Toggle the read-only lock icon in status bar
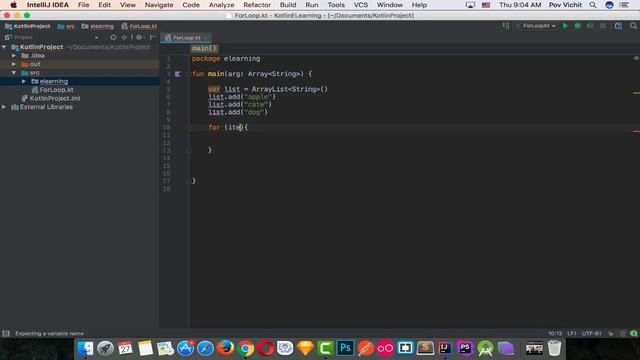The width and height of the screenshot is (640, 360). (x=611, y=333)
